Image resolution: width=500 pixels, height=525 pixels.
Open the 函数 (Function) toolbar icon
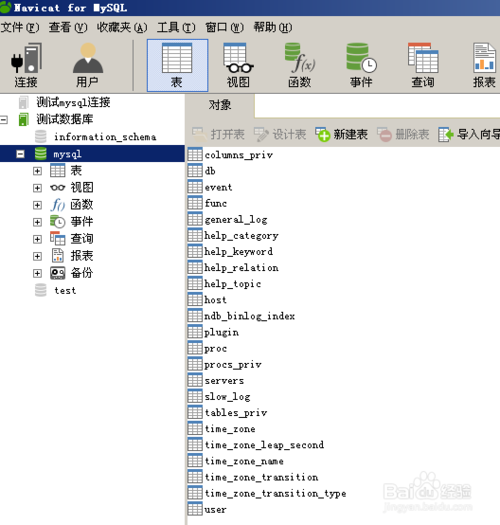[300, 65]
